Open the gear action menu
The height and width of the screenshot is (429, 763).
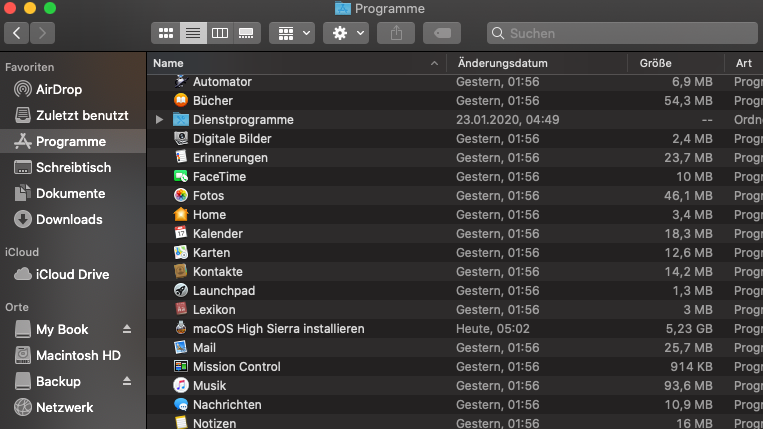pyautogui.click(x=348, y=33)
